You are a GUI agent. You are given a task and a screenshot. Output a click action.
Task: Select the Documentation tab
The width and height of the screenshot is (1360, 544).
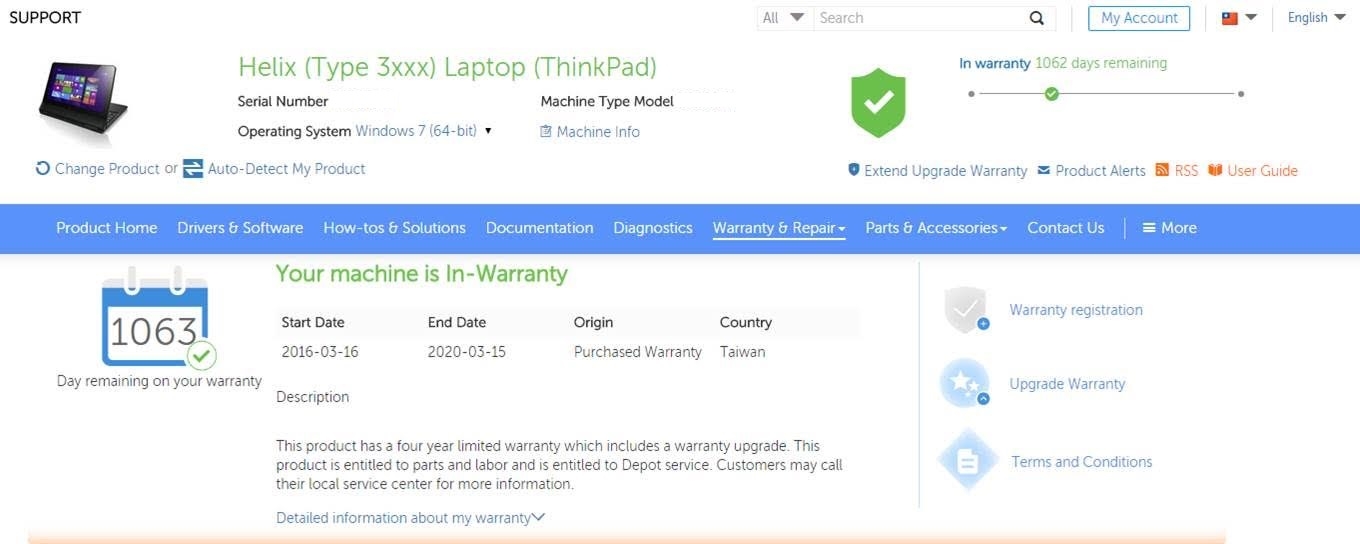(x=540, y=228)
